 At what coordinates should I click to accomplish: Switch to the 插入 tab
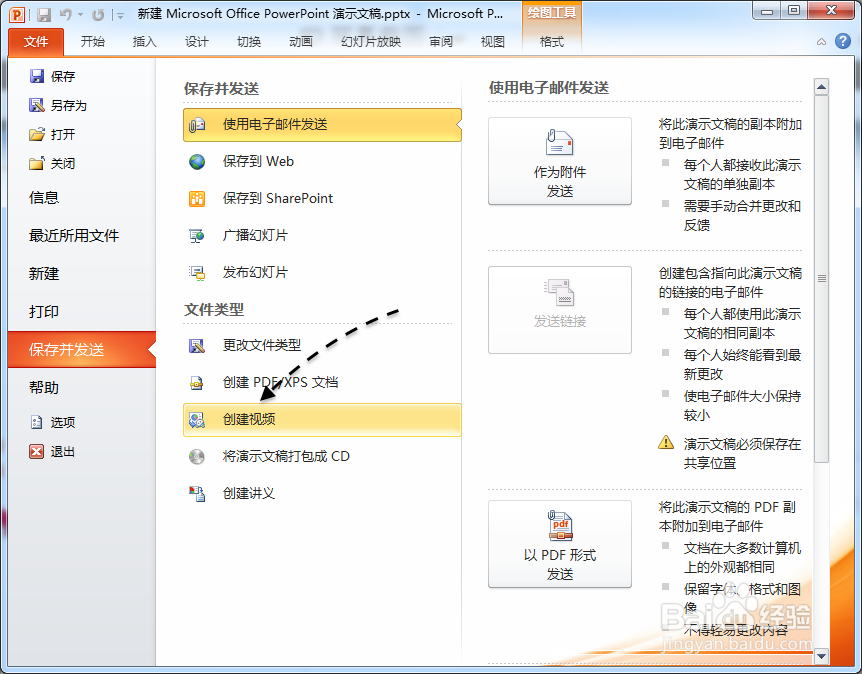coord(145,42)
